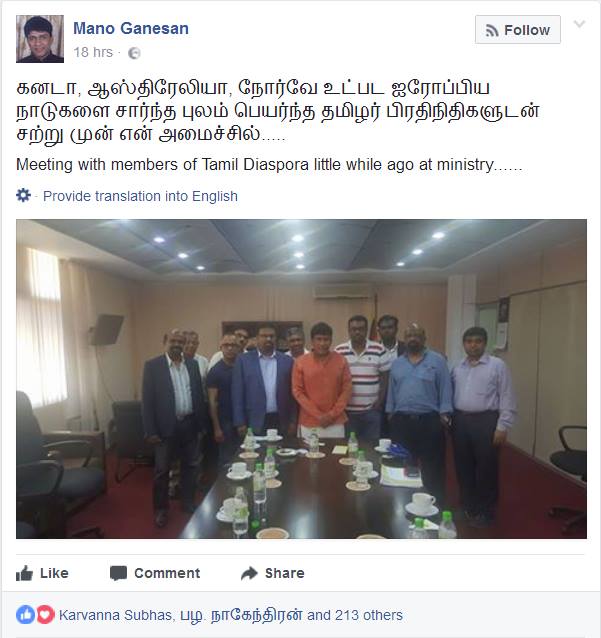
Task: Click the Mano Ganesan name link
Action: point(131,28)
